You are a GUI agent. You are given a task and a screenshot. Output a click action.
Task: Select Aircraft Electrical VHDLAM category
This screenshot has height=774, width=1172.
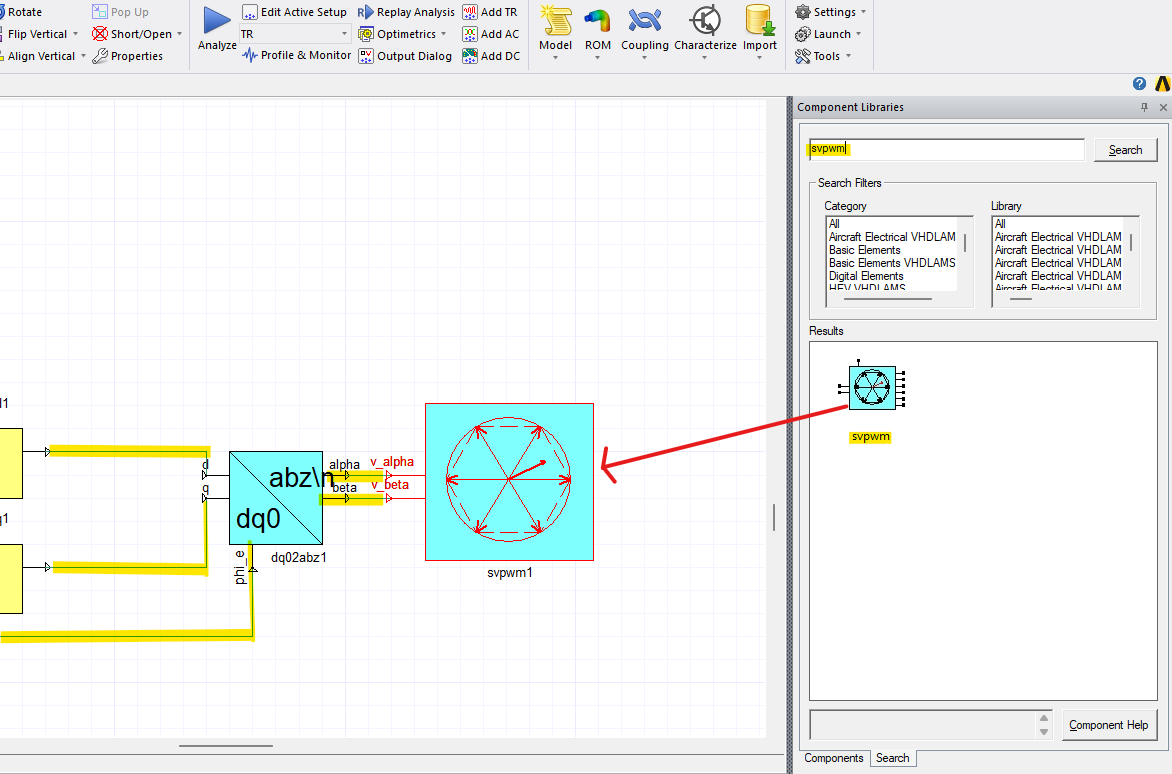click(892, 237)
